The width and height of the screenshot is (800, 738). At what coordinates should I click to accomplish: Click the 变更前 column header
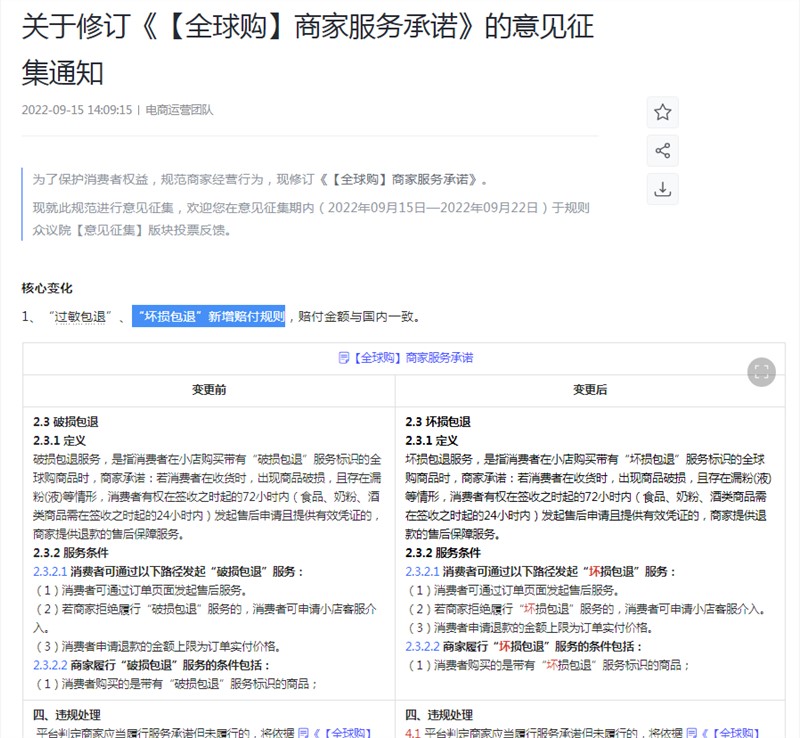click(209, 390)
